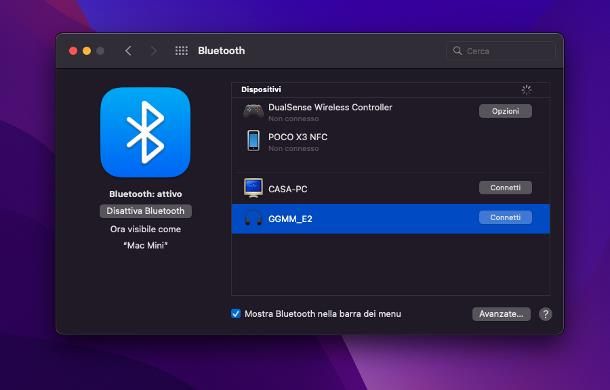
Task: Click Non connesso under DualSense Wireless Controller
Action: click(x=293, y=118)
